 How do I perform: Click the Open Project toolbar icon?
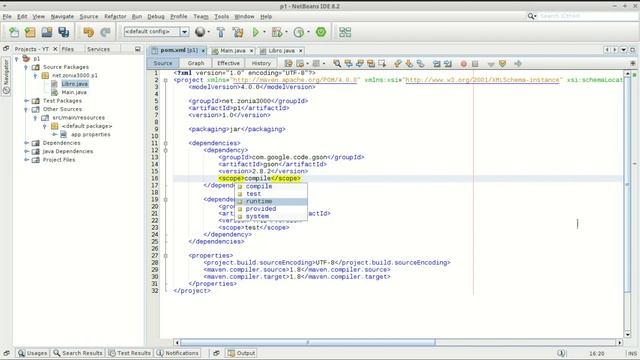[47, 32]
